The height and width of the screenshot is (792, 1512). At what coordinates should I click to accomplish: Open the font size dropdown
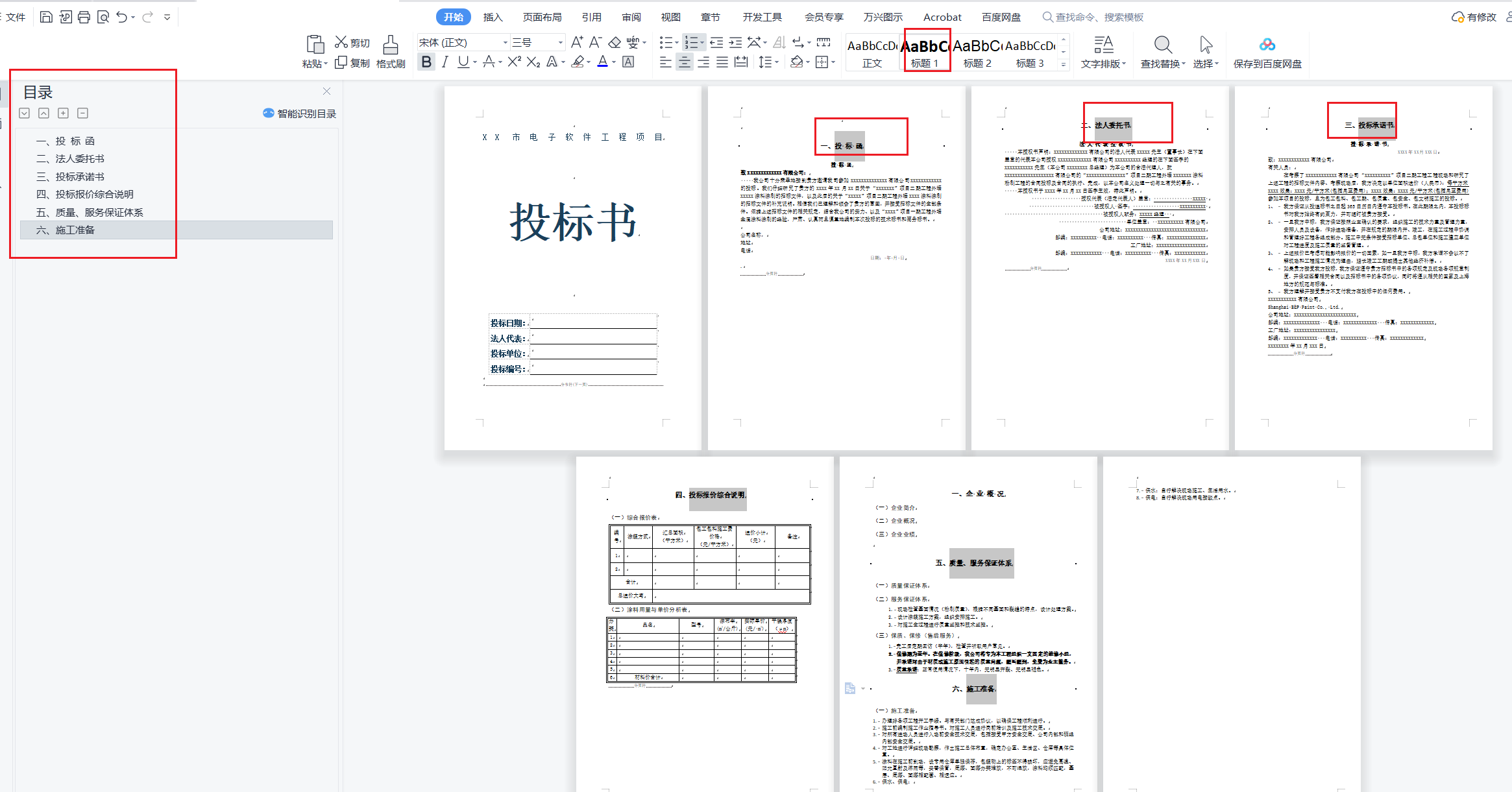561,43
